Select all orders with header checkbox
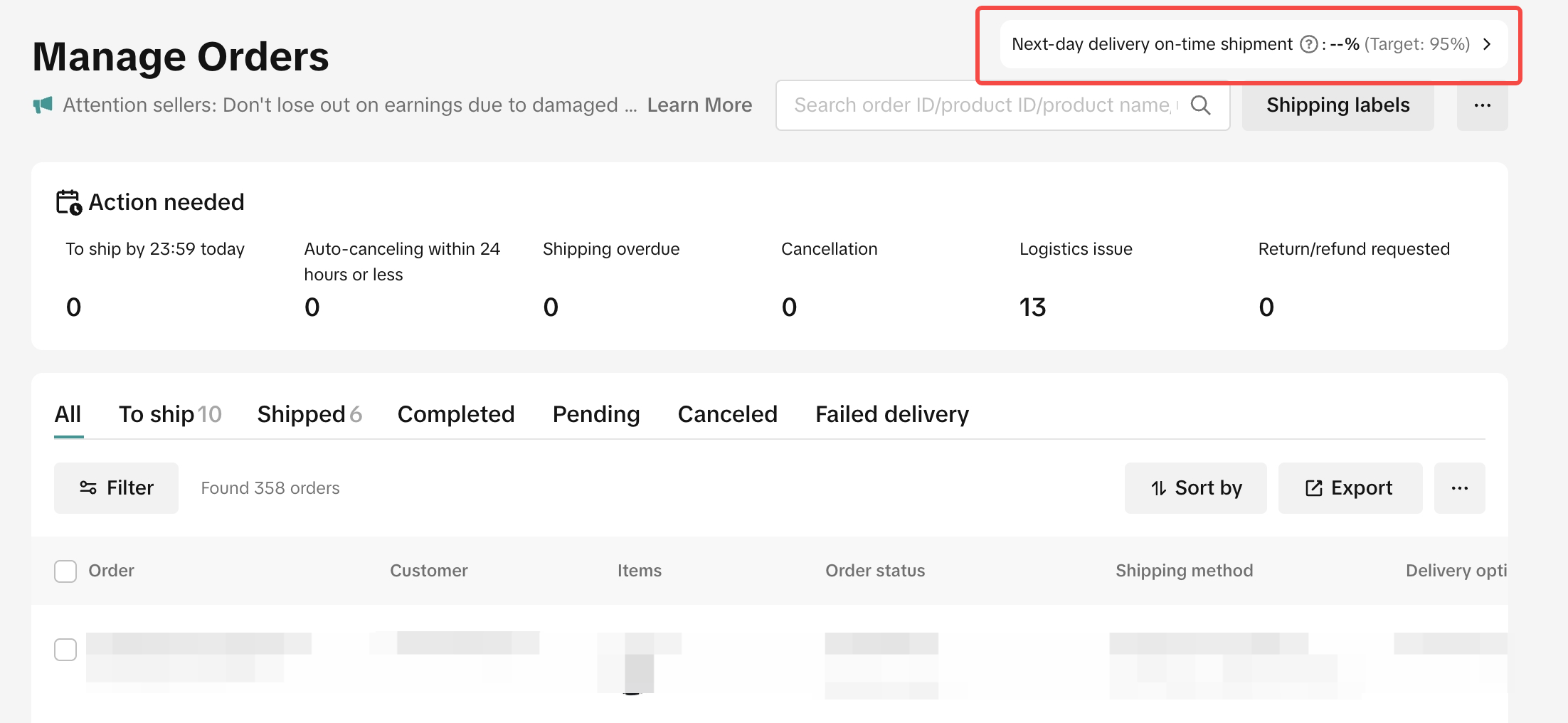1568x723 pixels. pyautogui.click(x=65, y=571)
